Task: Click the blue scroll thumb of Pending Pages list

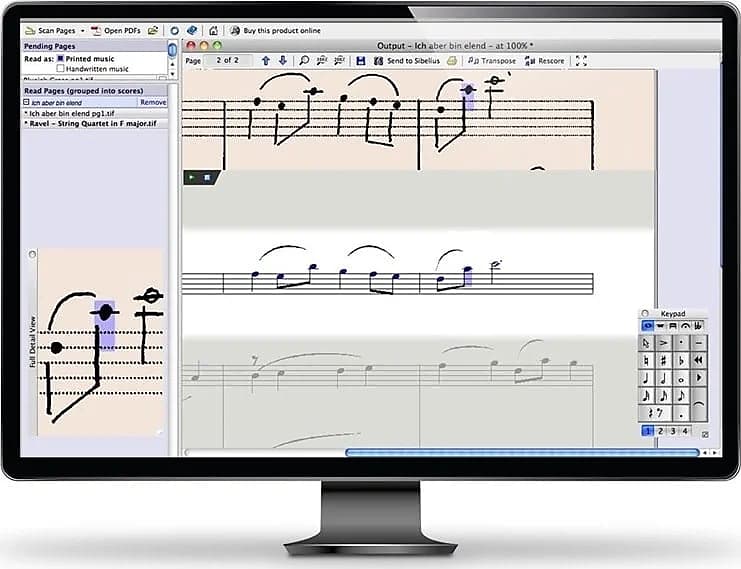Action: pos(172,49)
